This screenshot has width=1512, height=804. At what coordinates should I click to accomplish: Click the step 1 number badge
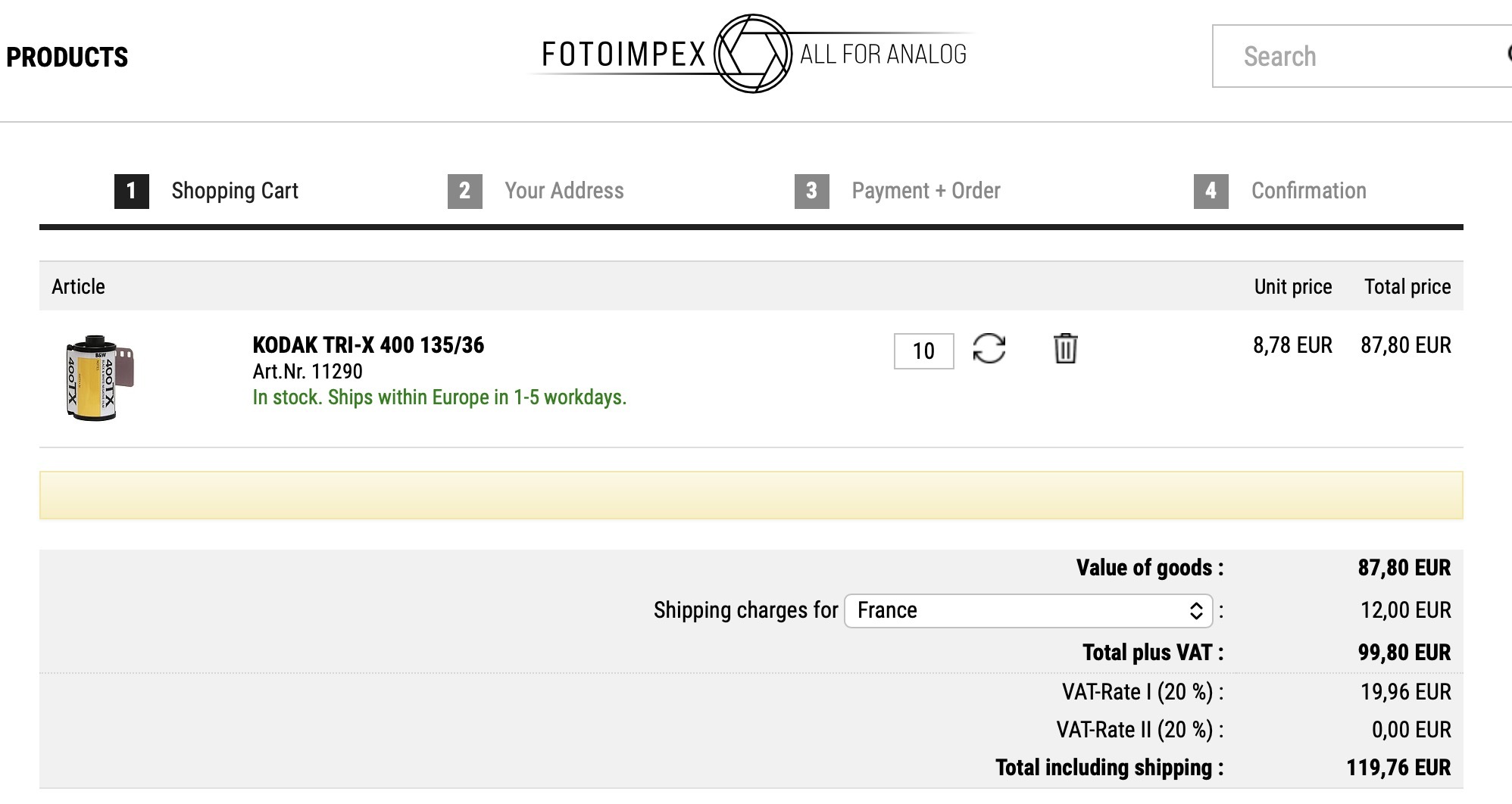[x=132, y=191]
